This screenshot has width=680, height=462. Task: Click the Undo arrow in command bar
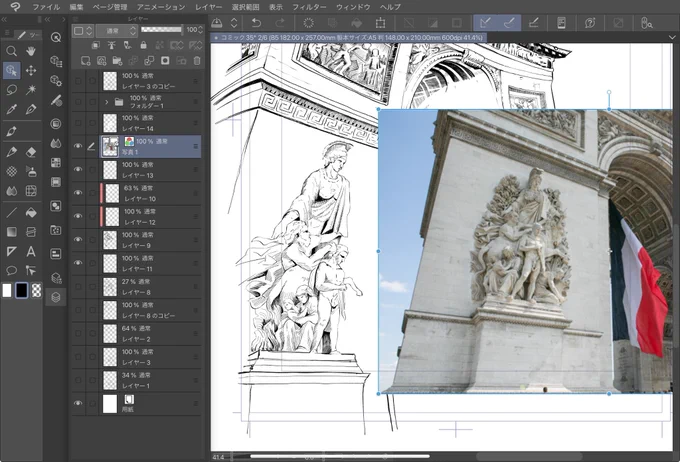[x=257, y=23]
